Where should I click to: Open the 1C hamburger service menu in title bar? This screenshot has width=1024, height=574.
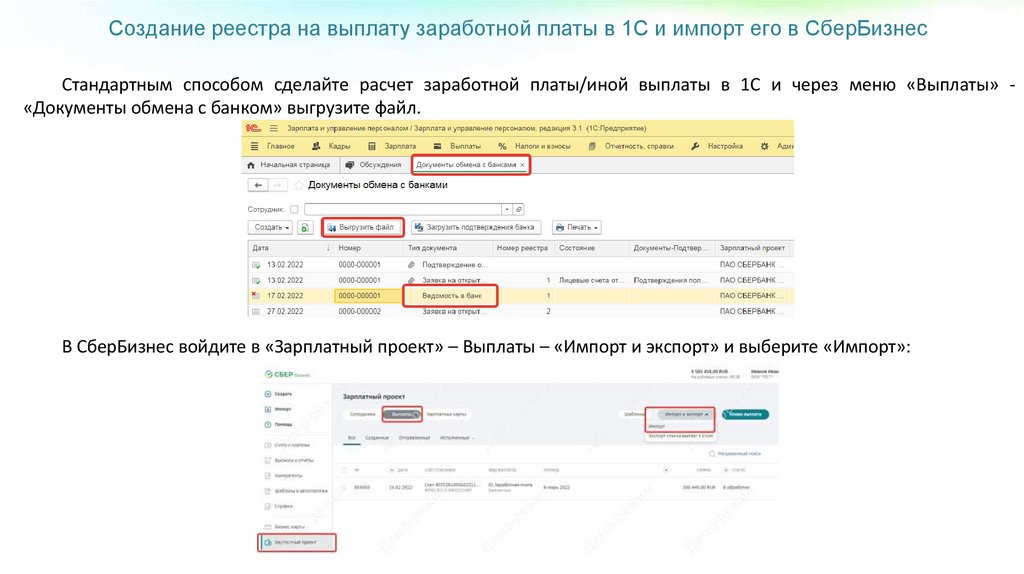tap(274, 128)
